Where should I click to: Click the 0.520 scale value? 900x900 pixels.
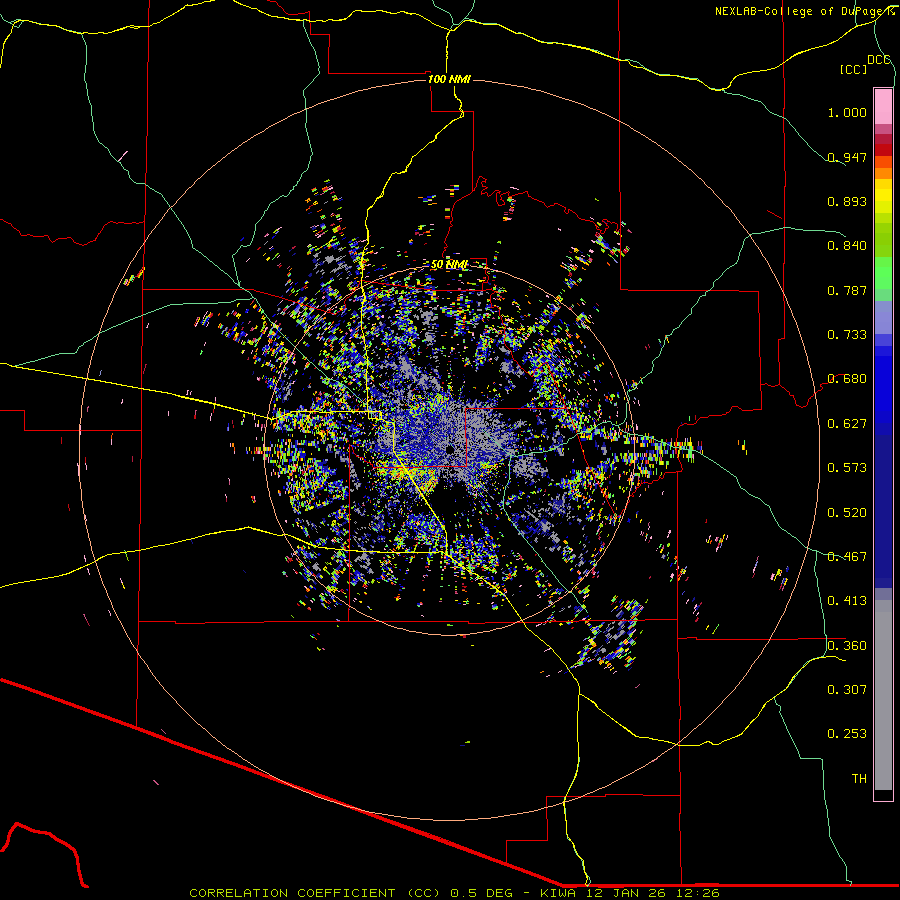pos(847,513)
